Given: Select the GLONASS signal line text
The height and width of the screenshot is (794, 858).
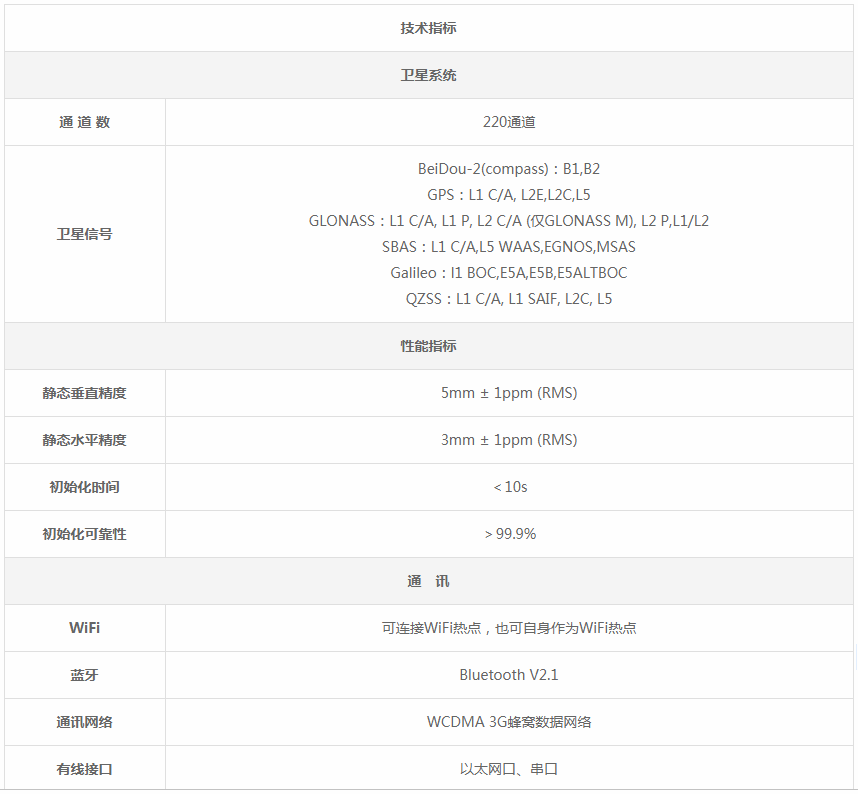Looking at the screenshot, I should click(x=508, y=221).
